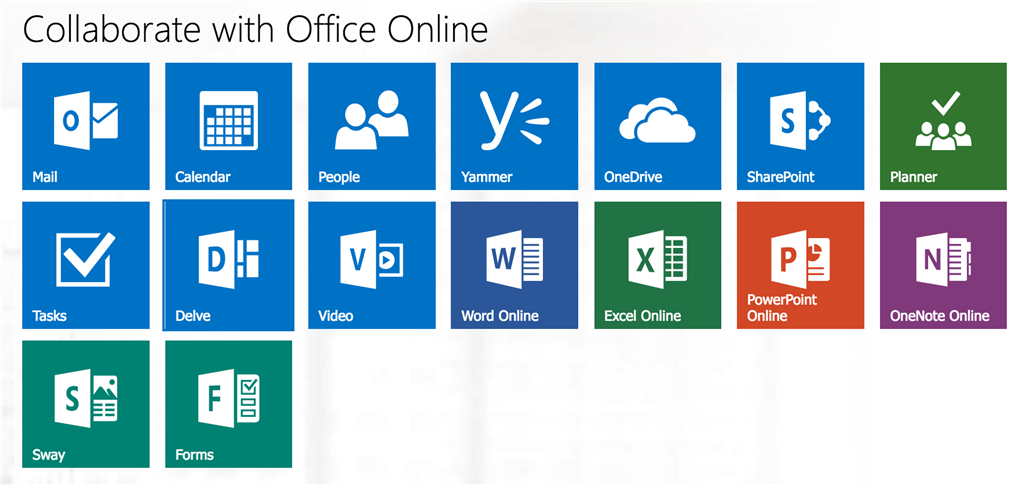Open the Sway app tile
The image size is (1024, 485).
pyautogui.click(x=86, y=404)
